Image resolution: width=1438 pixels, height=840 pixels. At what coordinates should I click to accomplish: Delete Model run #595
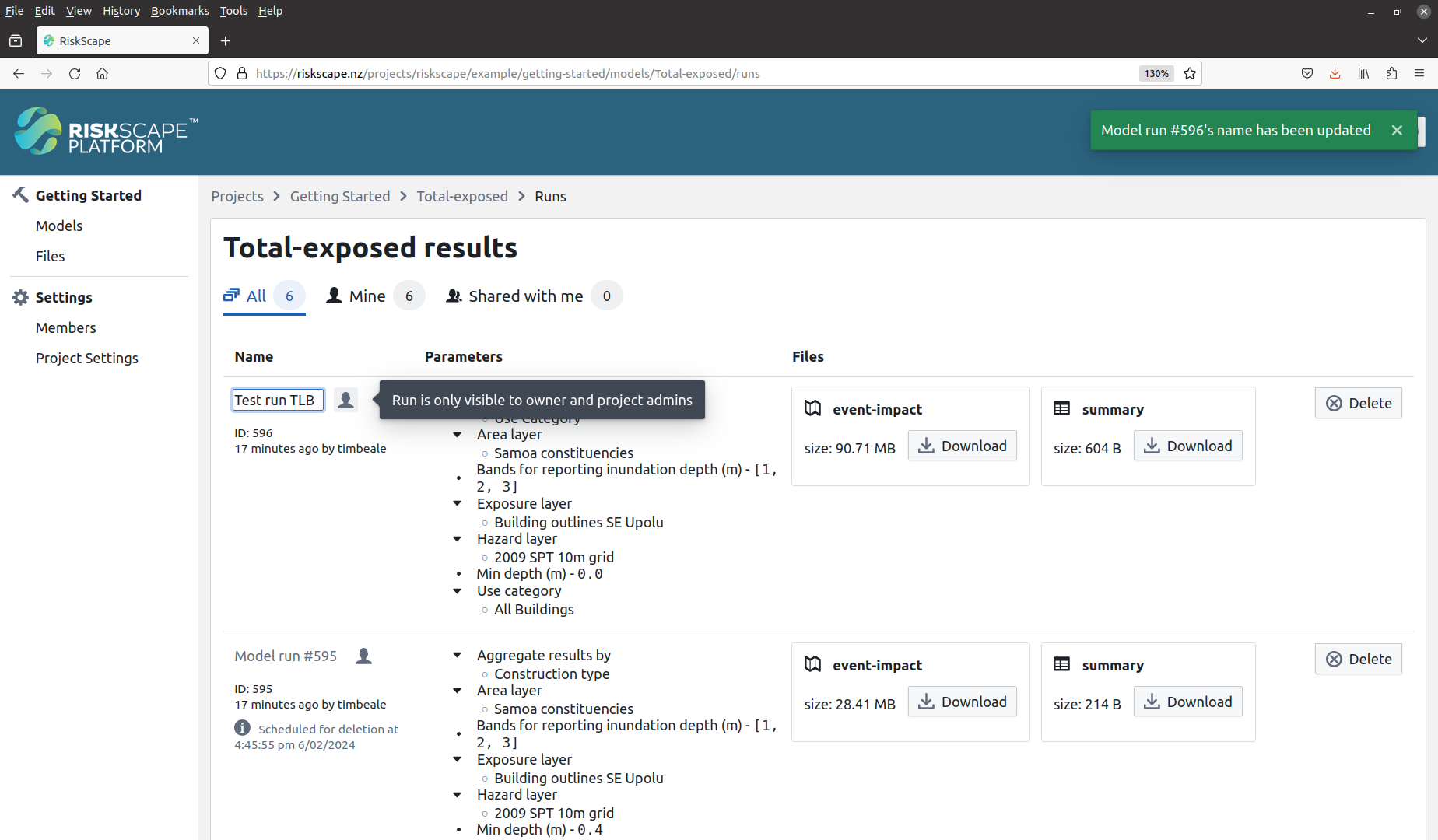1359,659
